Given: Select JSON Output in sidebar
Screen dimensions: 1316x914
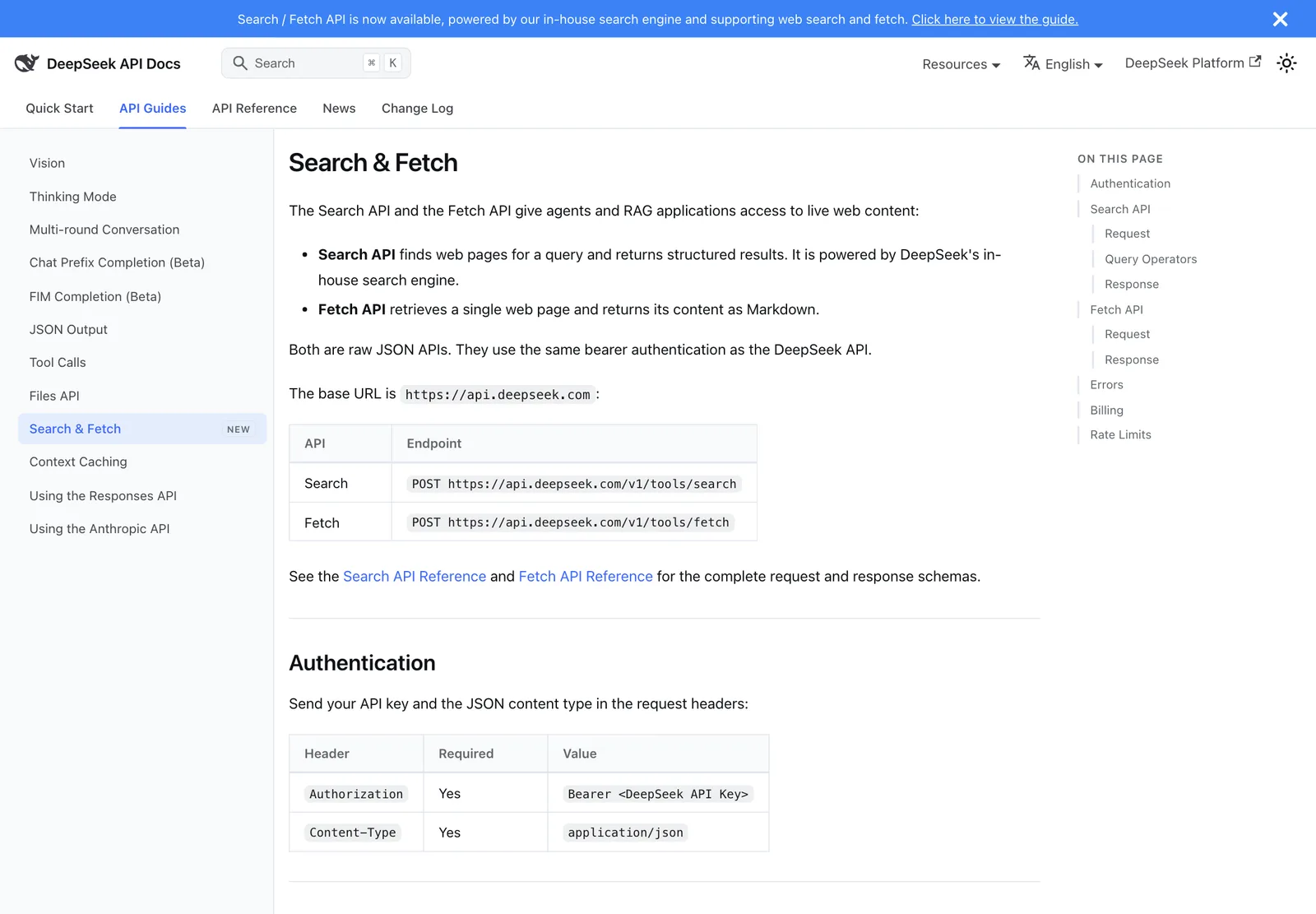Looking at the screenshot, I should (x=68, y=329).
